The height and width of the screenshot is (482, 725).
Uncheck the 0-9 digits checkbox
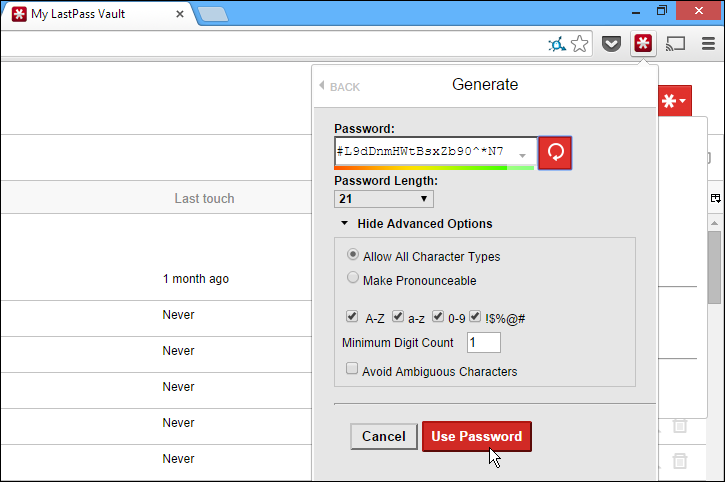(438, 316)
